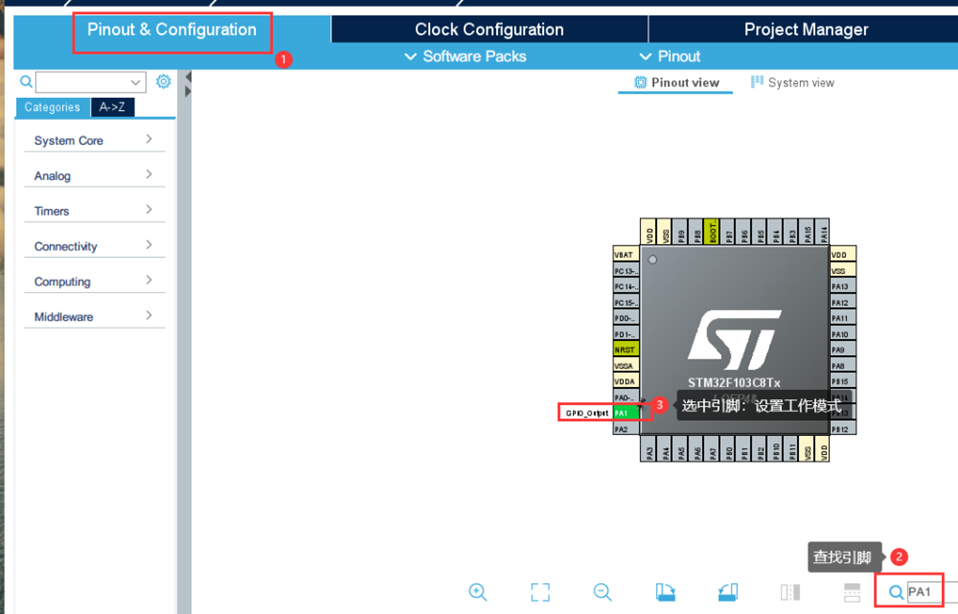Image resolution: width=958 pixels, height=614 pixels.
Task: Click the pin search magnifier icon
Action: [896, 592]
